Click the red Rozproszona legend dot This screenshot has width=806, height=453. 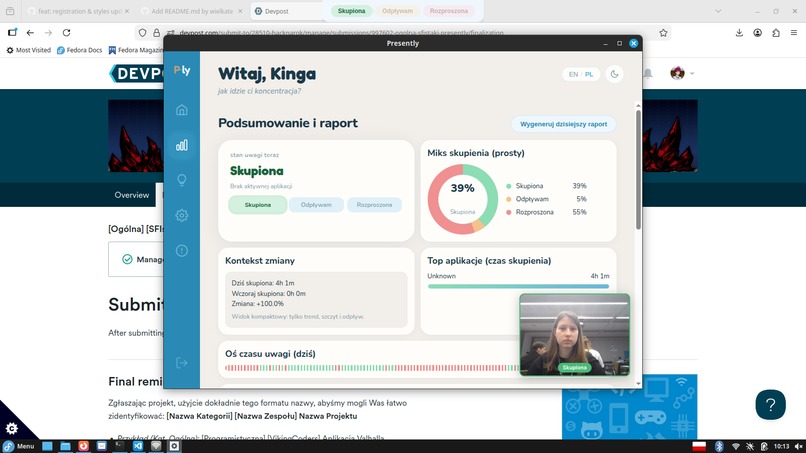[x=509, y=212]
